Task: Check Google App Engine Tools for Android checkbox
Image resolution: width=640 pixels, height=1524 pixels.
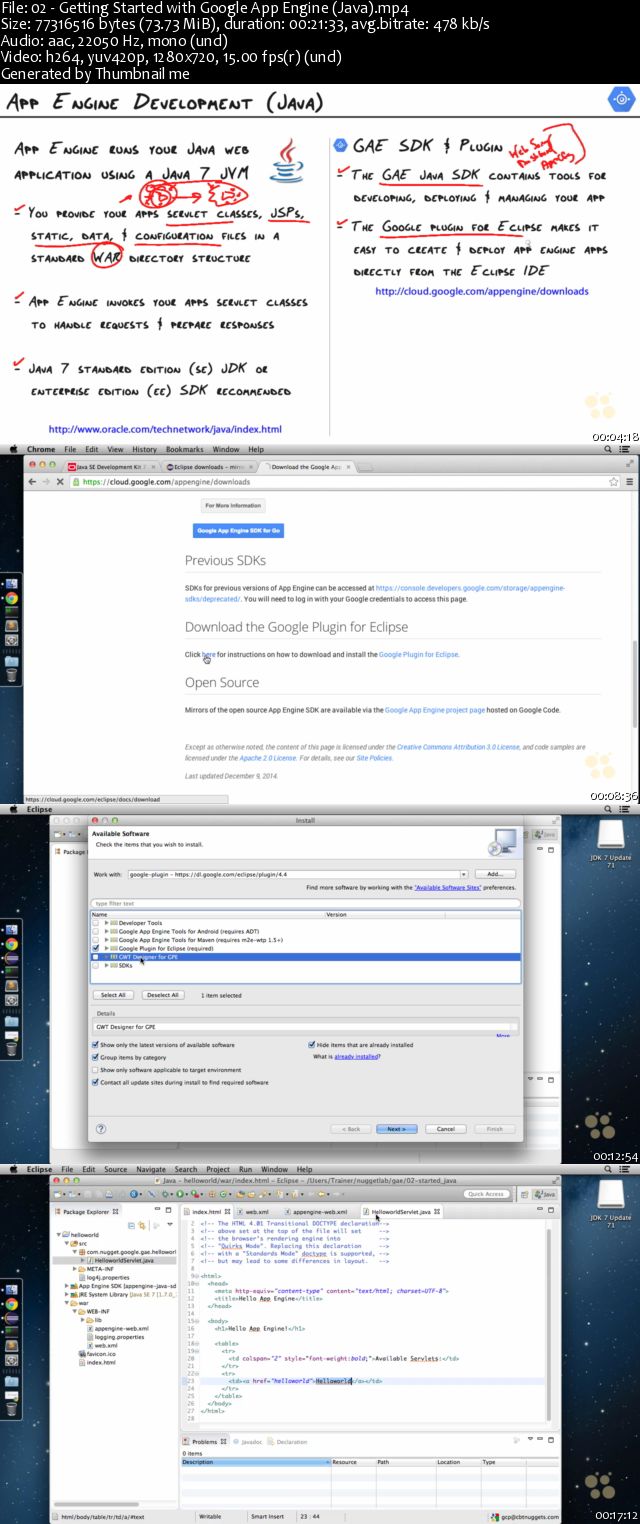Action: coord(95,930)
